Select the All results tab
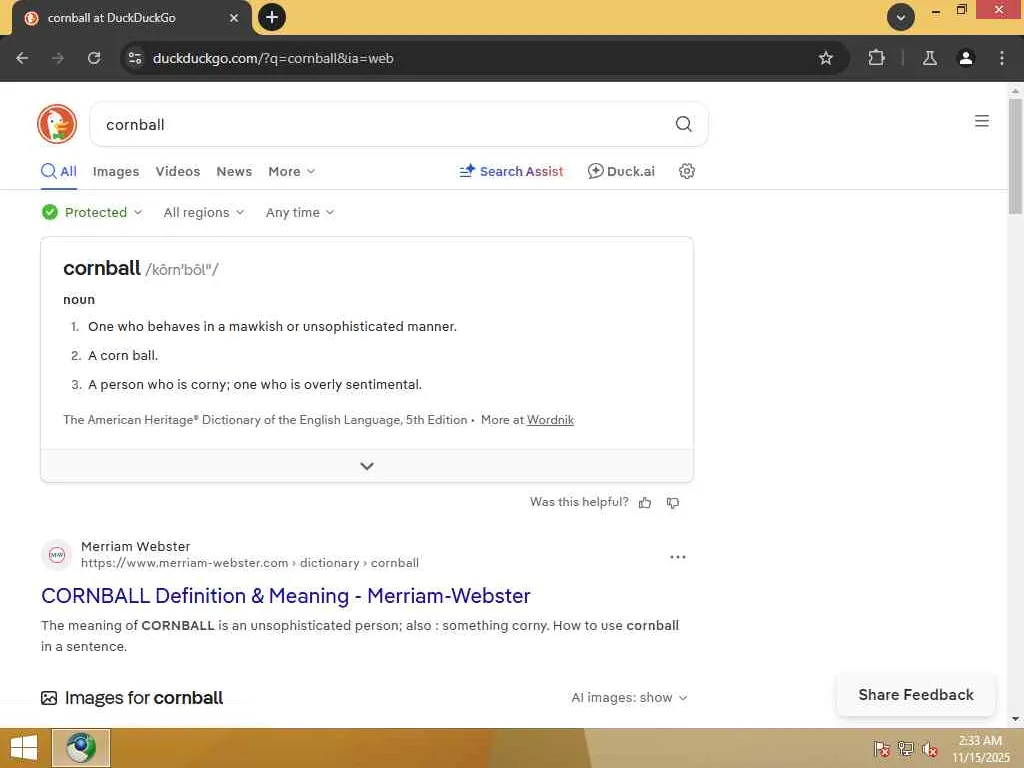The image size is (1024, 768). point(59,171)
